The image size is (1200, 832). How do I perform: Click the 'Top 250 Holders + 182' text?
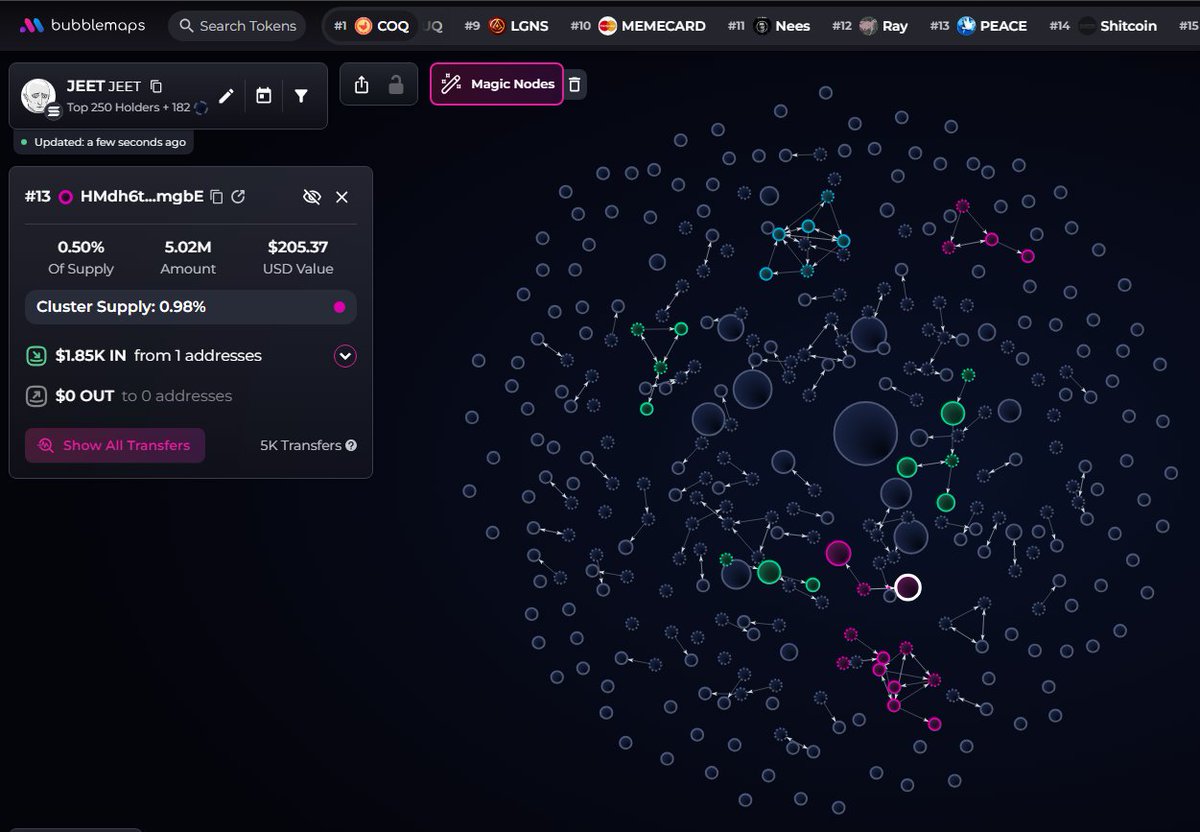pyautogui.click(x=128, y=107)
